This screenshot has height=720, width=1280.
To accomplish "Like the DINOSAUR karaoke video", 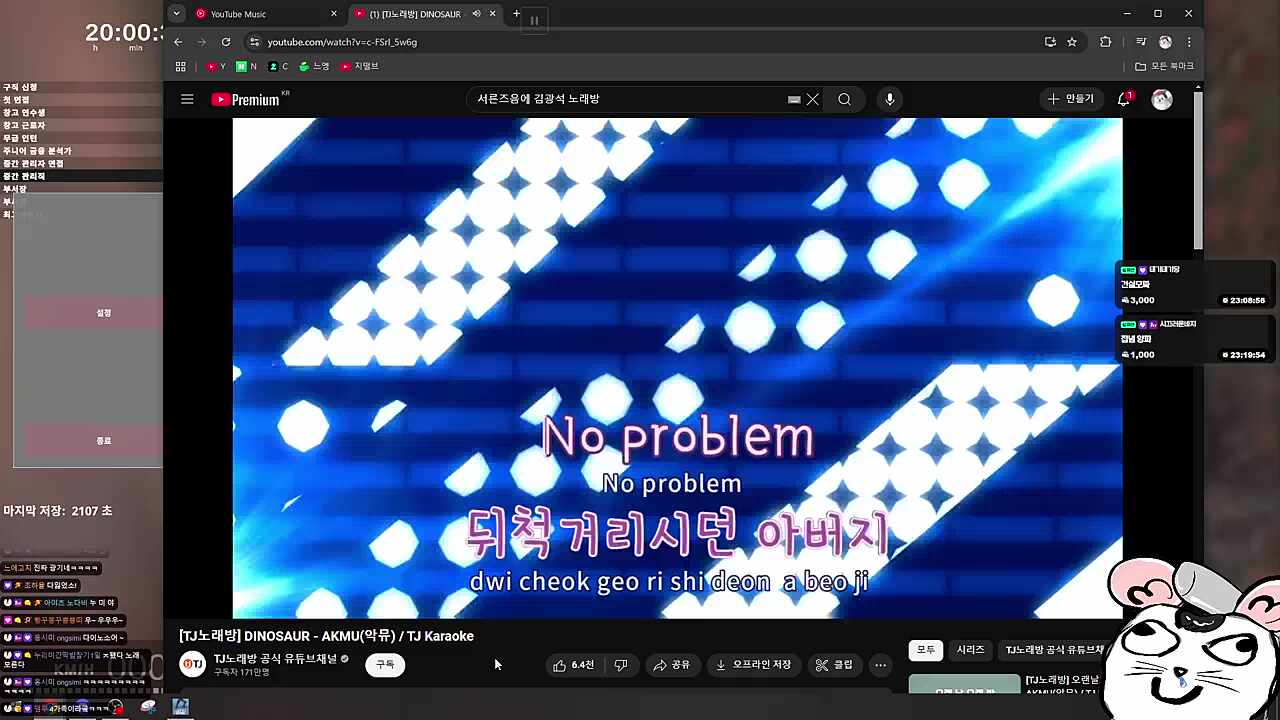I will click(x=574, y=665).
